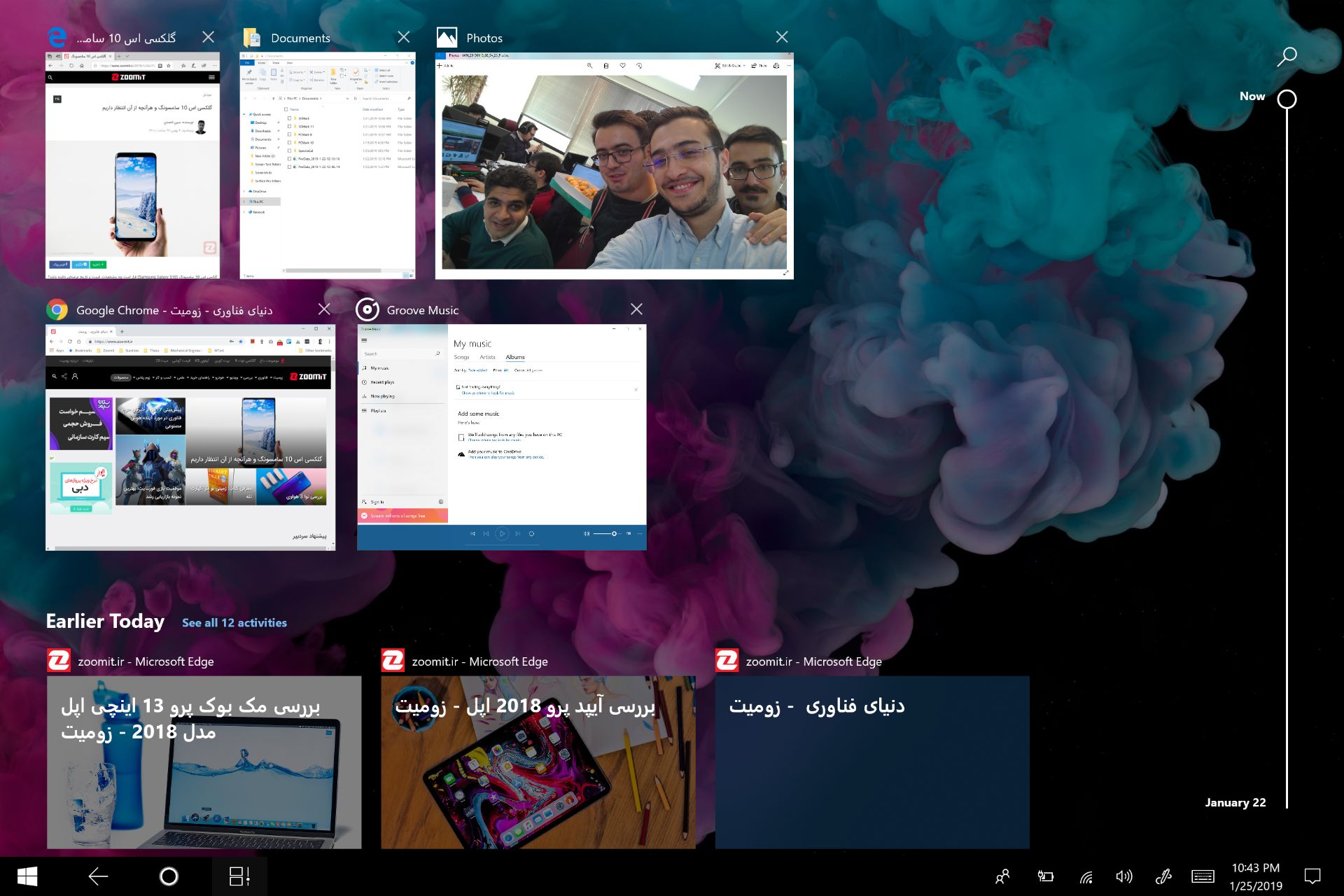Image resolution: width=1344 pixels, height=896 pixels.
Task: Open the Action Center notification icon
Action: click(1312, 876)
